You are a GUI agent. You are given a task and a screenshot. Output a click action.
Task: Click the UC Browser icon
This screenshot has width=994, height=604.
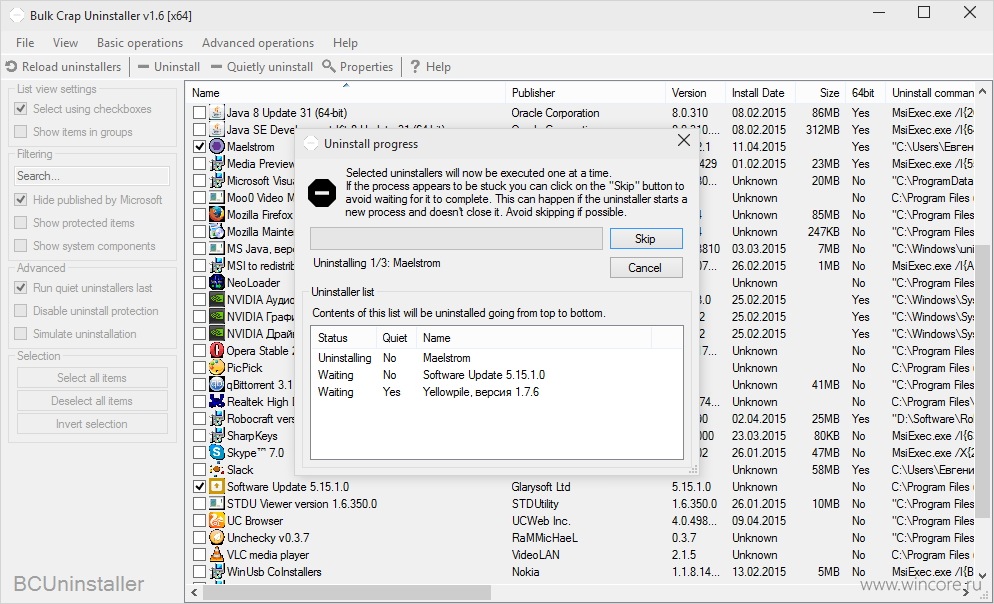(217, 520)
